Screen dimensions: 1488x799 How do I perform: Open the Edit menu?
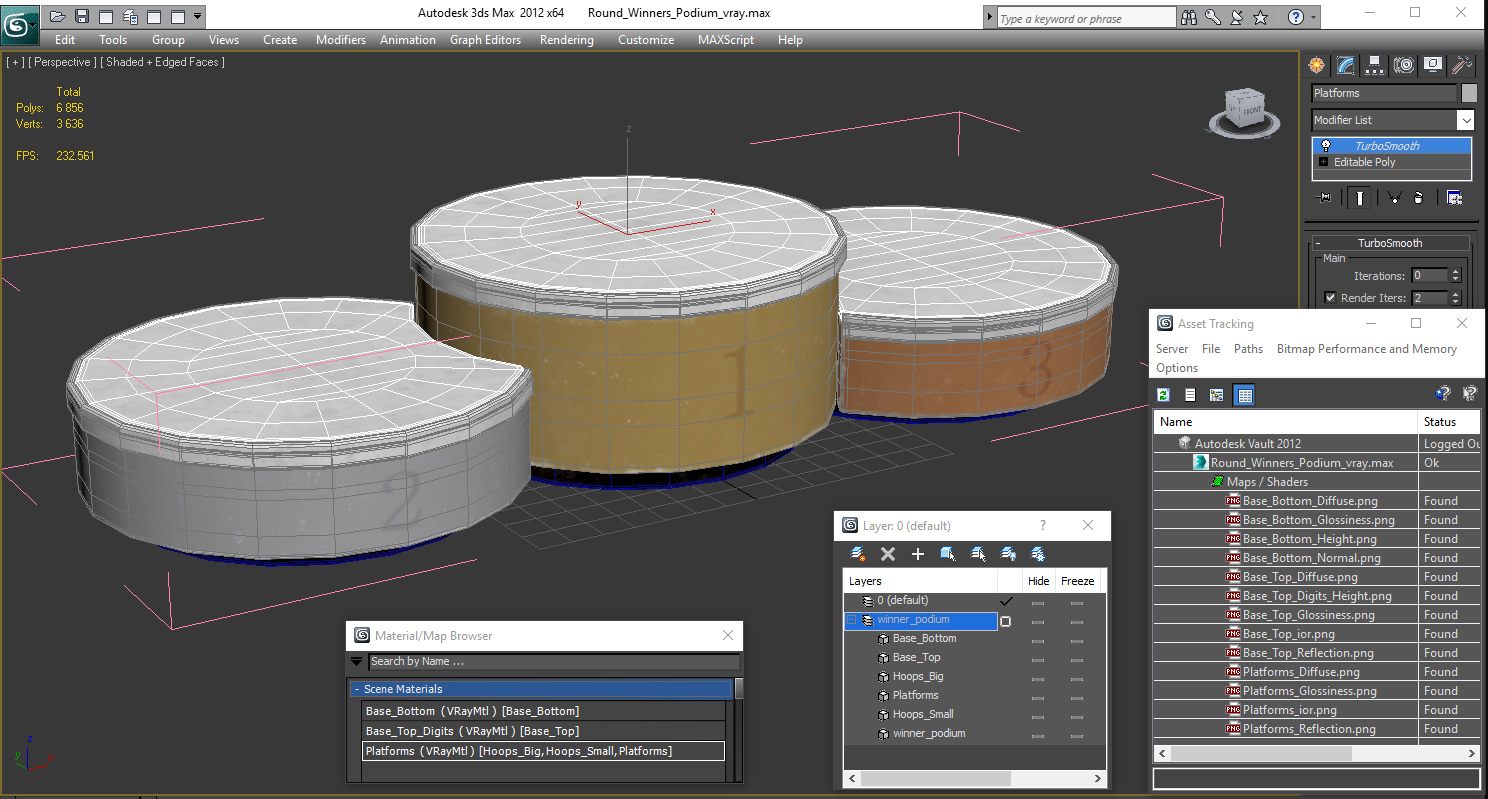pos(65,40)
